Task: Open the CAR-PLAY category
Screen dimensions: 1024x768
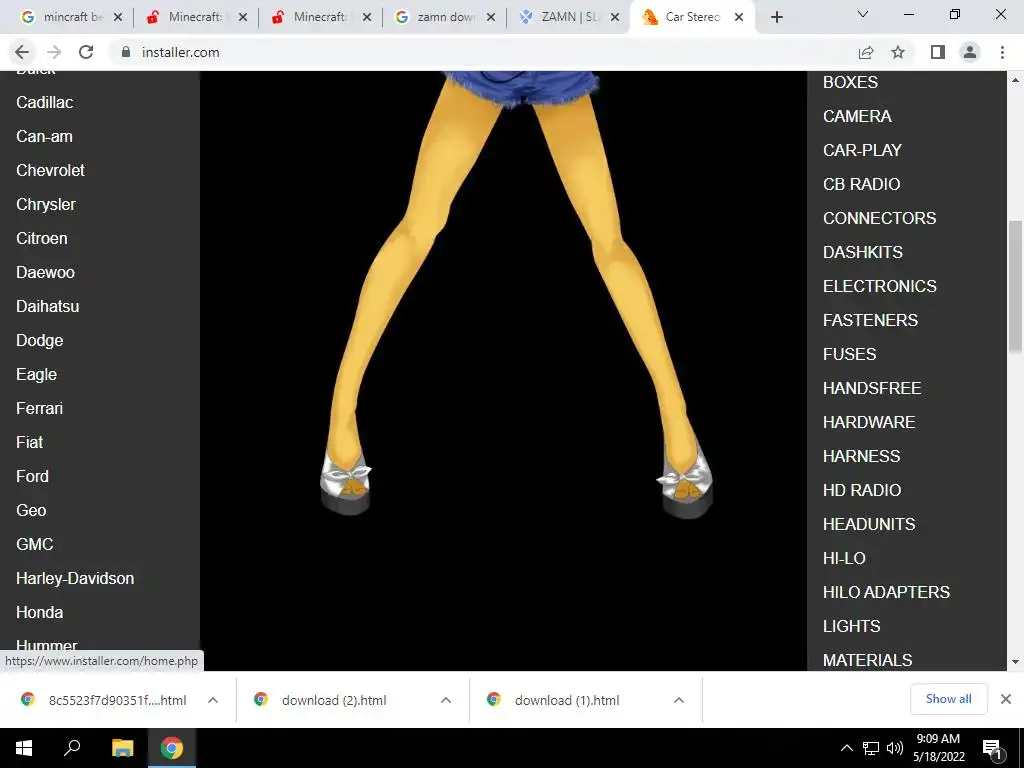Action: click(862, 150)
